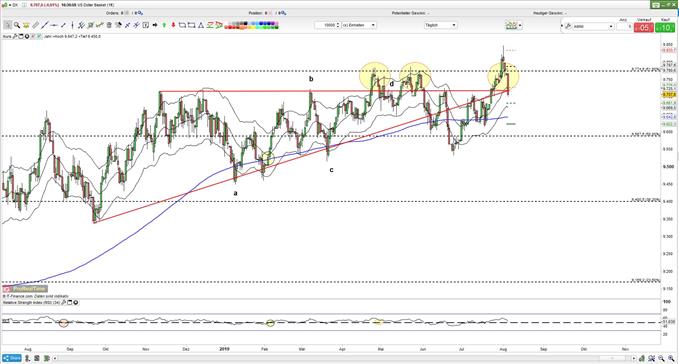Click the scrollbar left arrow
The width and height of the screenshot is (679, 364).
click(54, 358)
